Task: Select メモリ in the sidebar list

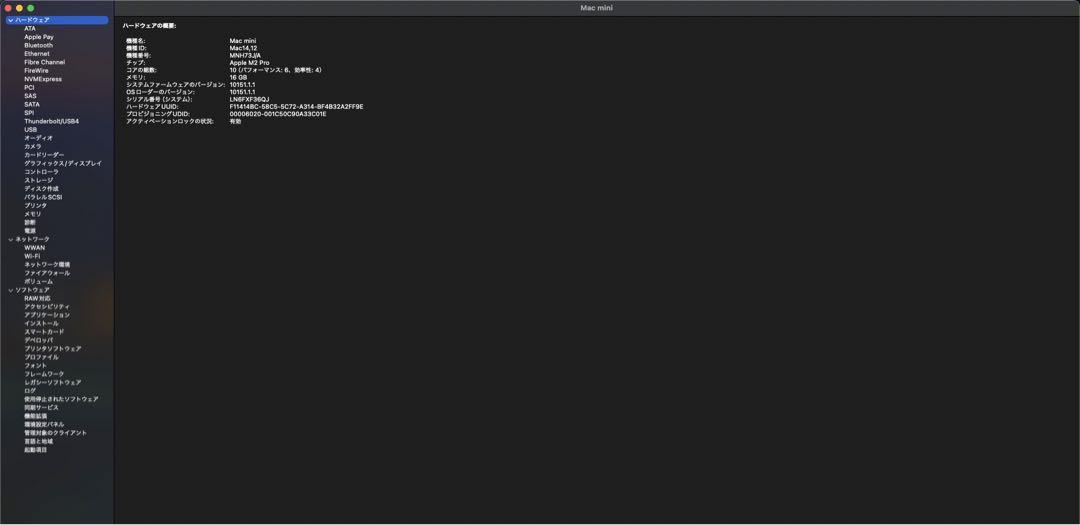Action: click(x=33, y=214)
